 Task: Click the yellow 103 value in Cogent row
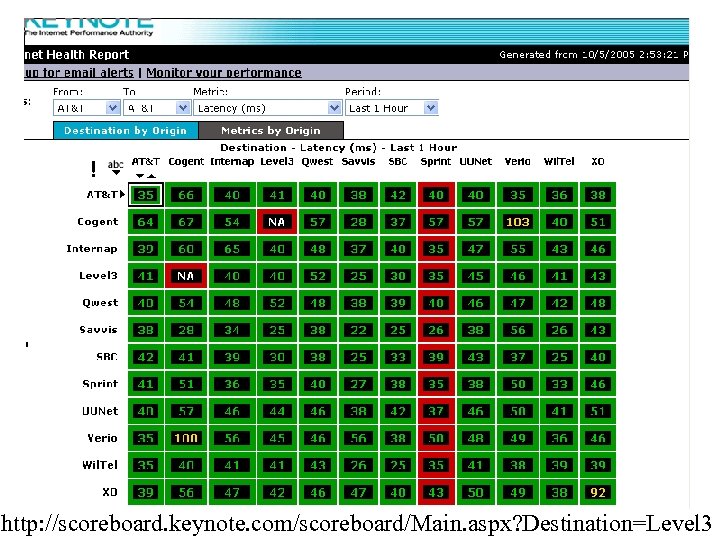[518, 222]
